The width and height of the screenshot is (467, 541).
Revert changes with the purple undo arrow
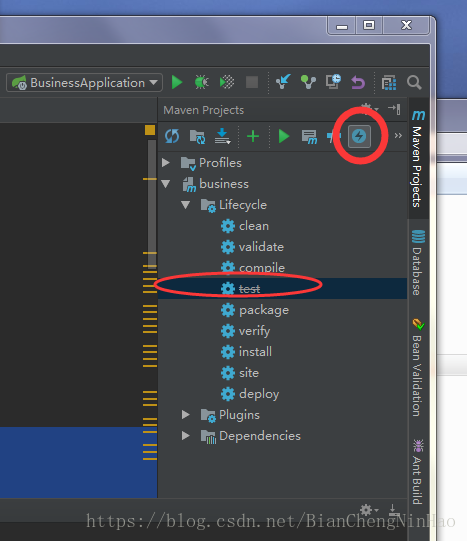coord(358,83)
